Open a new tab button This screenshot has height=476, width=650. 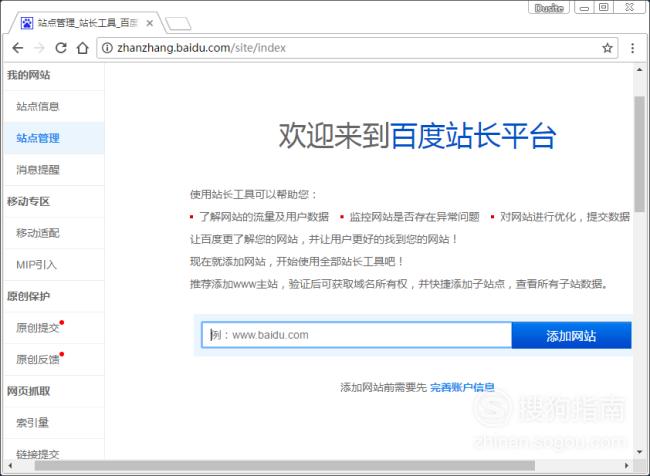coord(178,24)
